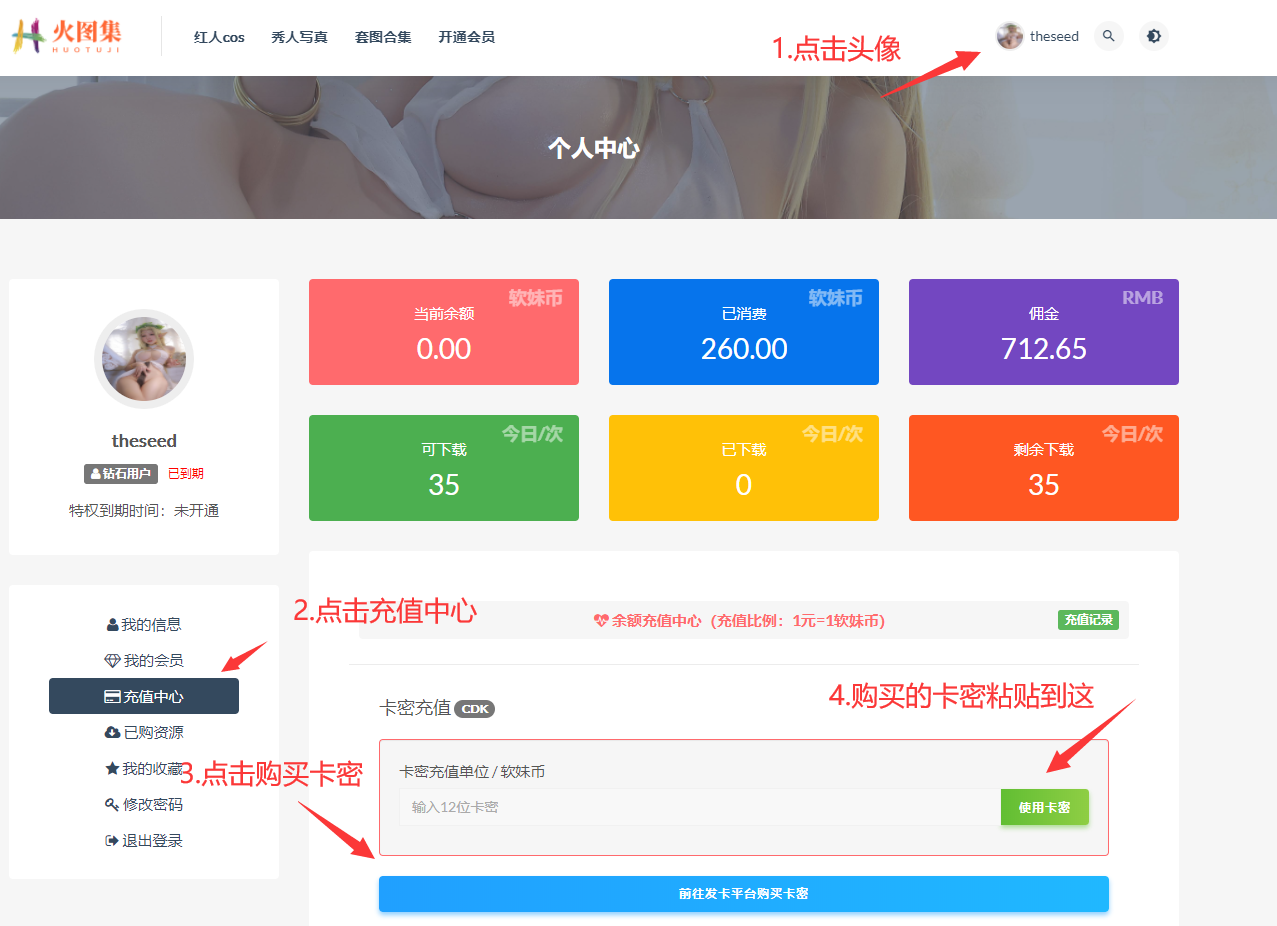Screen dimensions: 1277x926
Task: Open the 开通会员 membership page
Action: tap(466, 37)
